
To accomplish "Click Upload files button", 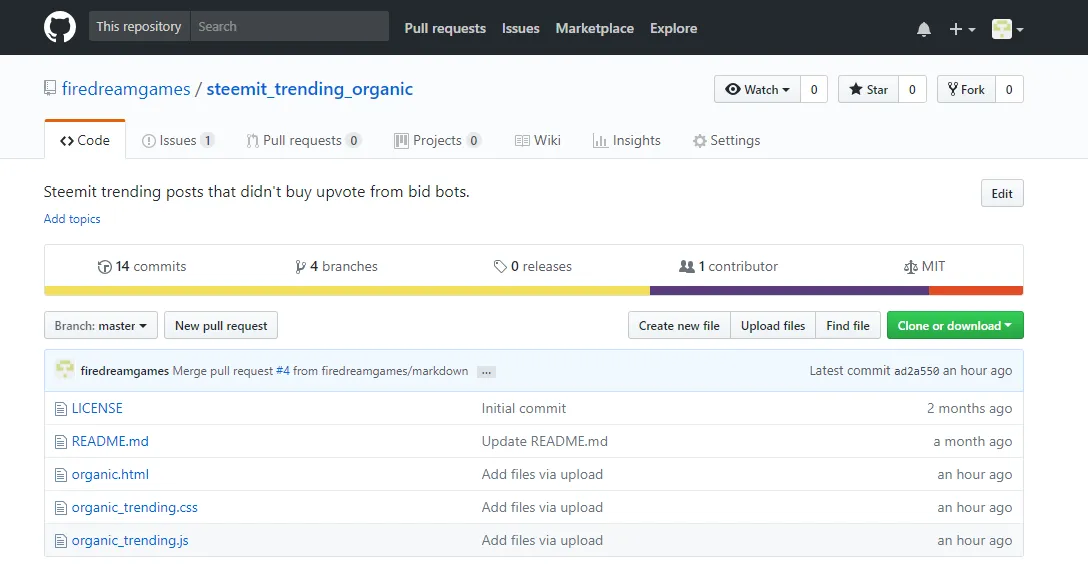I will tap(773, 325).
